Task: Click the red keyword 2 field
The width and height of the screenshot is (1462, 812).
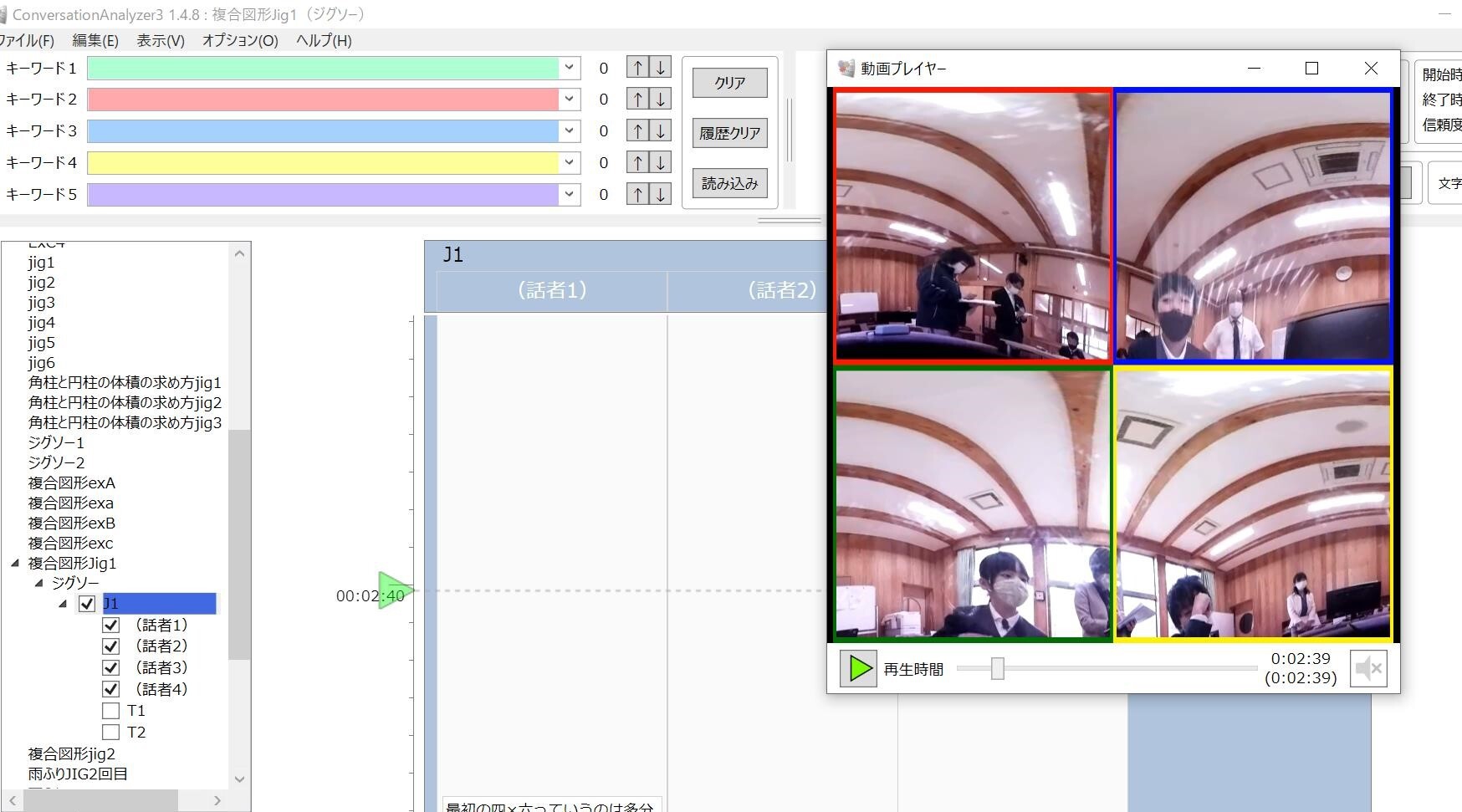Action: pyautogui.click(x=323, y=100)
